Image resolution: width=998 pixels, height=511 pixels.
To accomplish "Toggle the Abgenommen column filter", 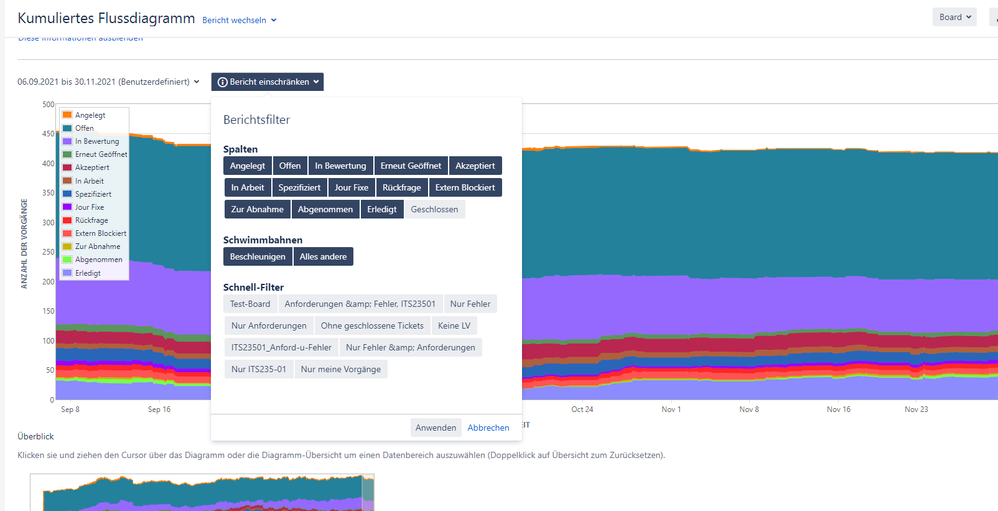I will coord(325,209).
